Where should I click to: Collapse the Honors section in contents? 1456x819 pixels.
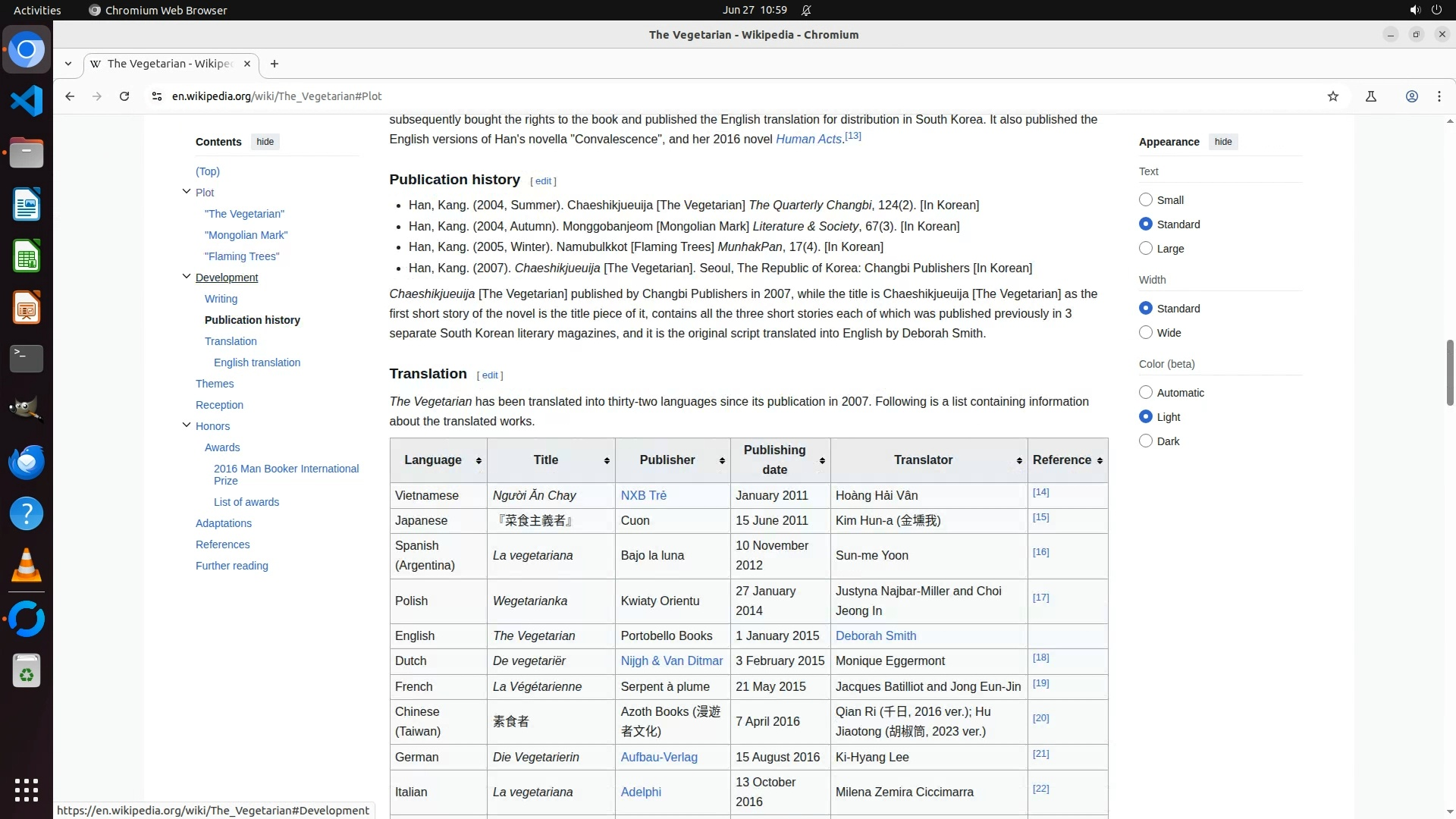[187, 425]
